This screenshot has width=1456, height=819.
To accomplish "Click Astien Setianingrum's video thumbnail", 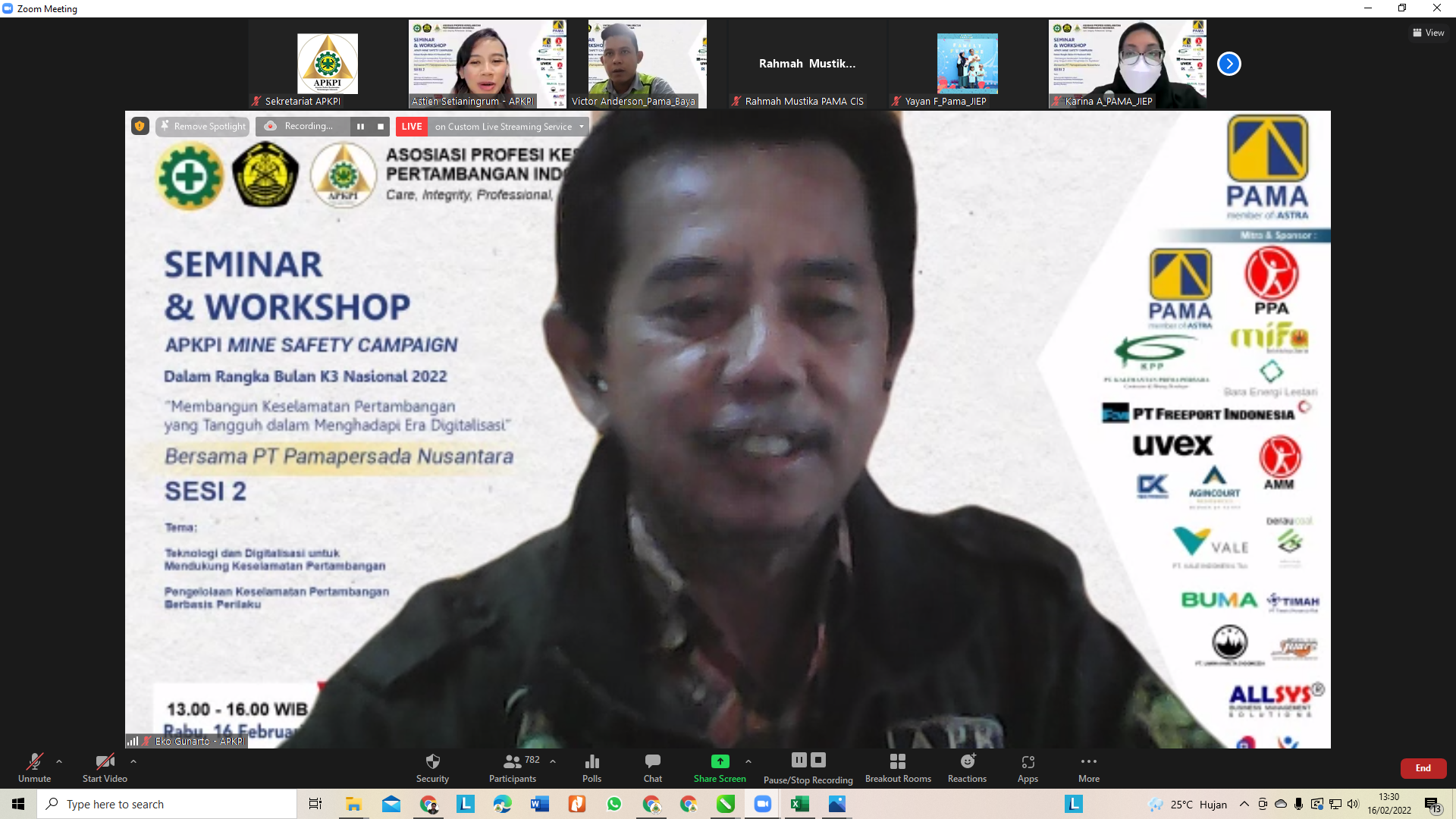I will 486,64.
